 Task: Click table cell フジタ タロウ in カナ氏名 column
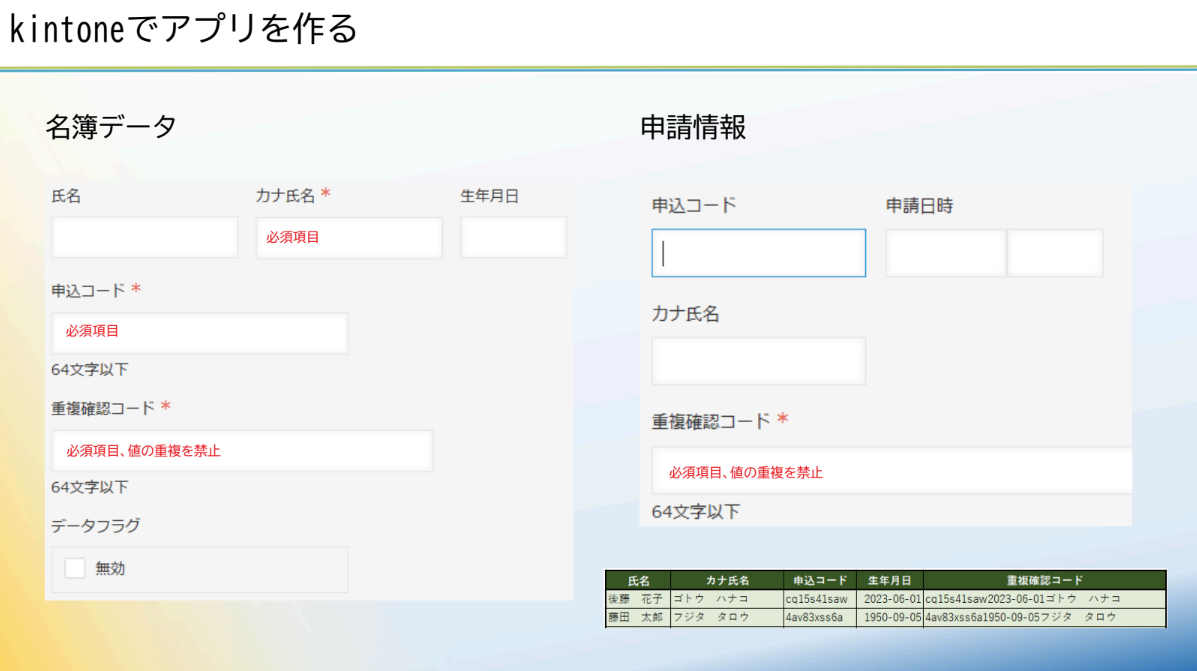pos(727,618)
